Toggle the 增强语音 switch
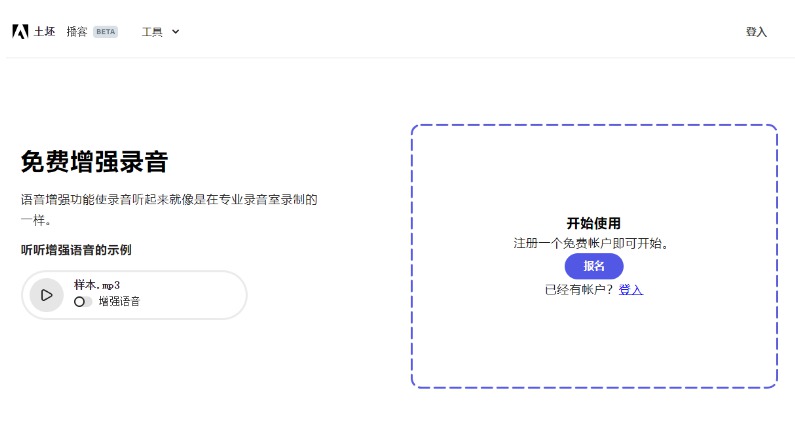Image resolution: width=795 pixels, height=437 pixels. click(x=83, y=301)
